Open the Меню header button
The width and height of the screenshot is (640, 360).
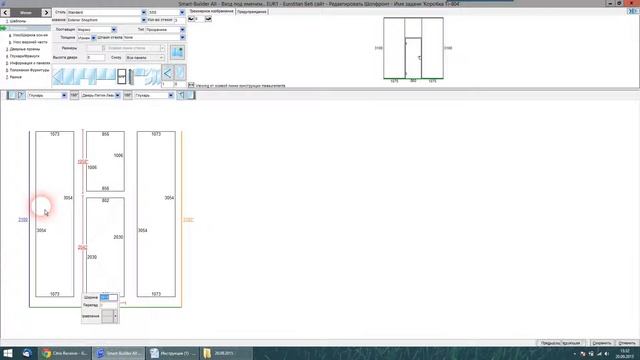[x=26, y=13]
